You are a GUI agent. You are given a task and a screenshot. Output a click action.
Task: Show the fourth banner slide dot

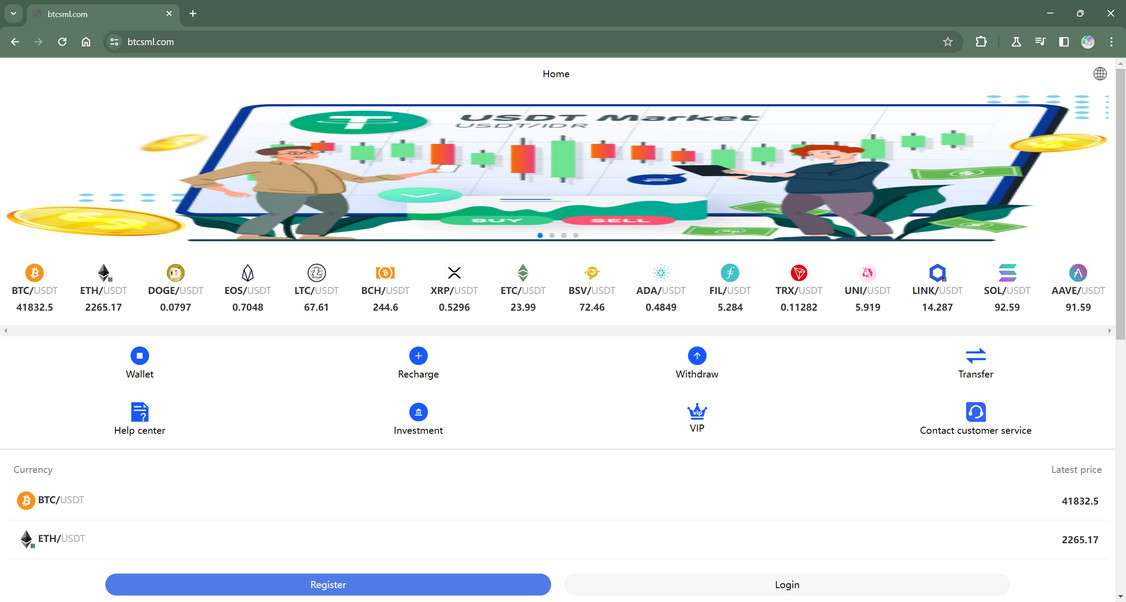tap(575, 235)
